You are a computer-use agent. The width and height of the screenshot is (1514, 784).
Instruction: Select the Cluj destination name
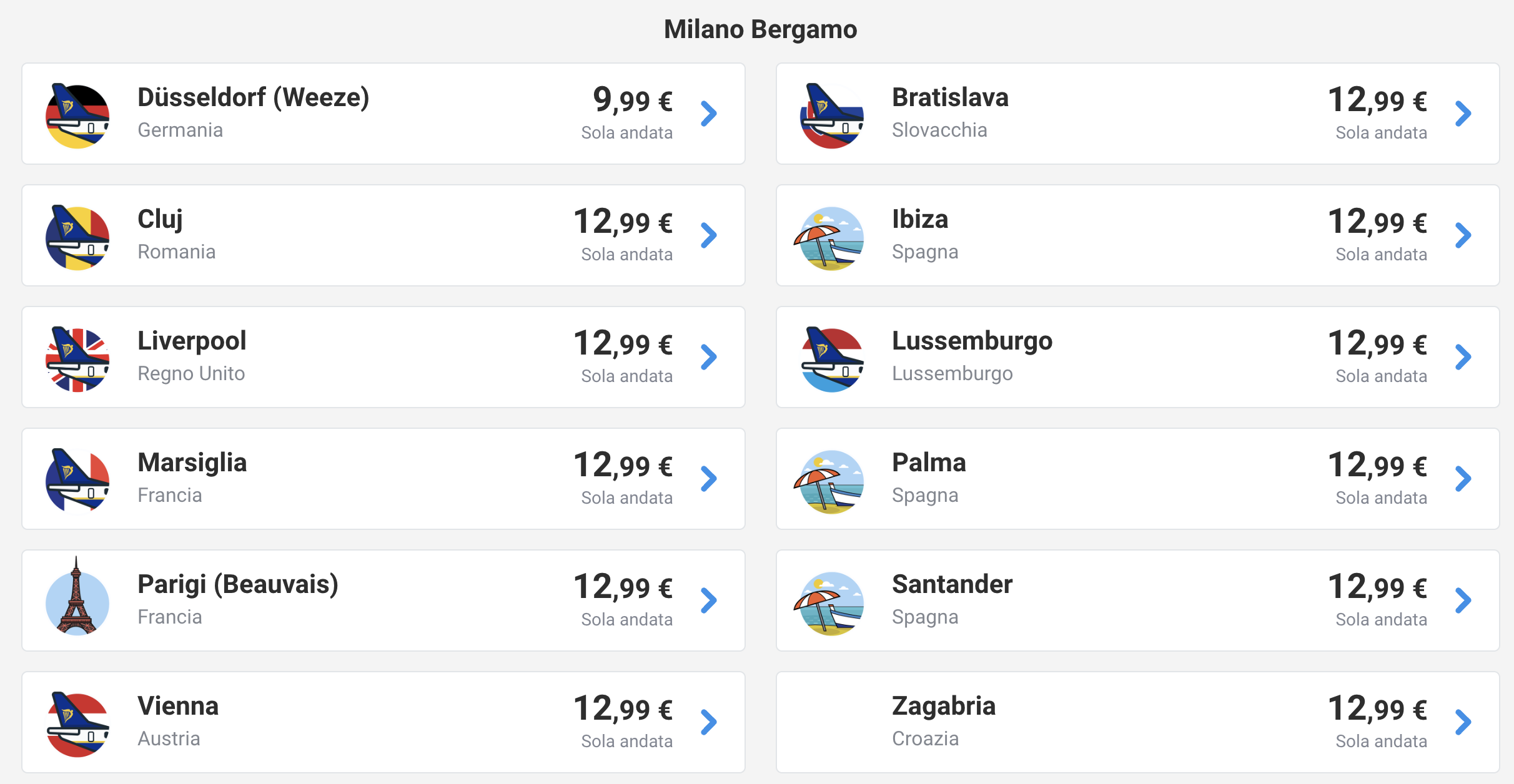pos(160,220)
